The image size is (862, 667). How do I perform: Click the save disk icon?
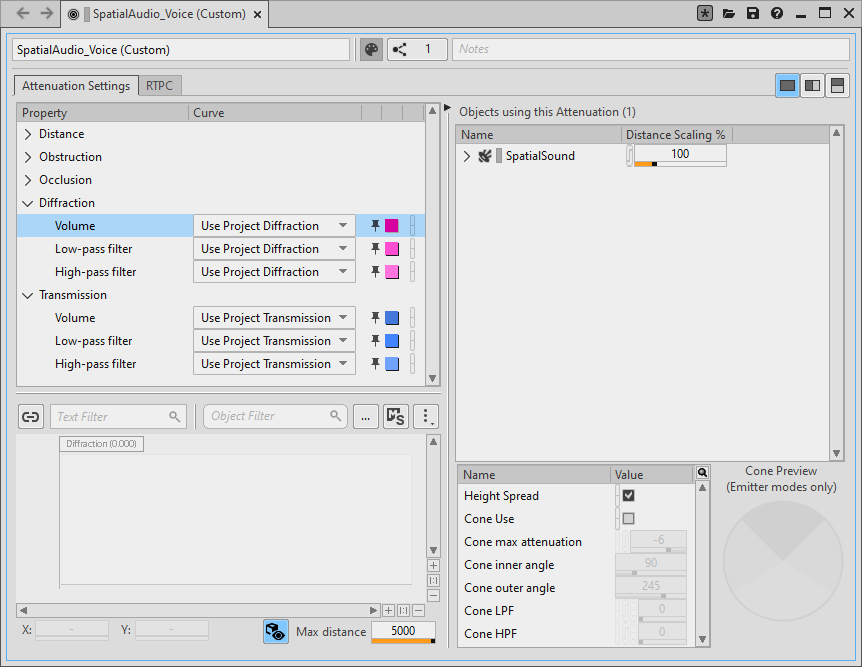pos(753,14)
